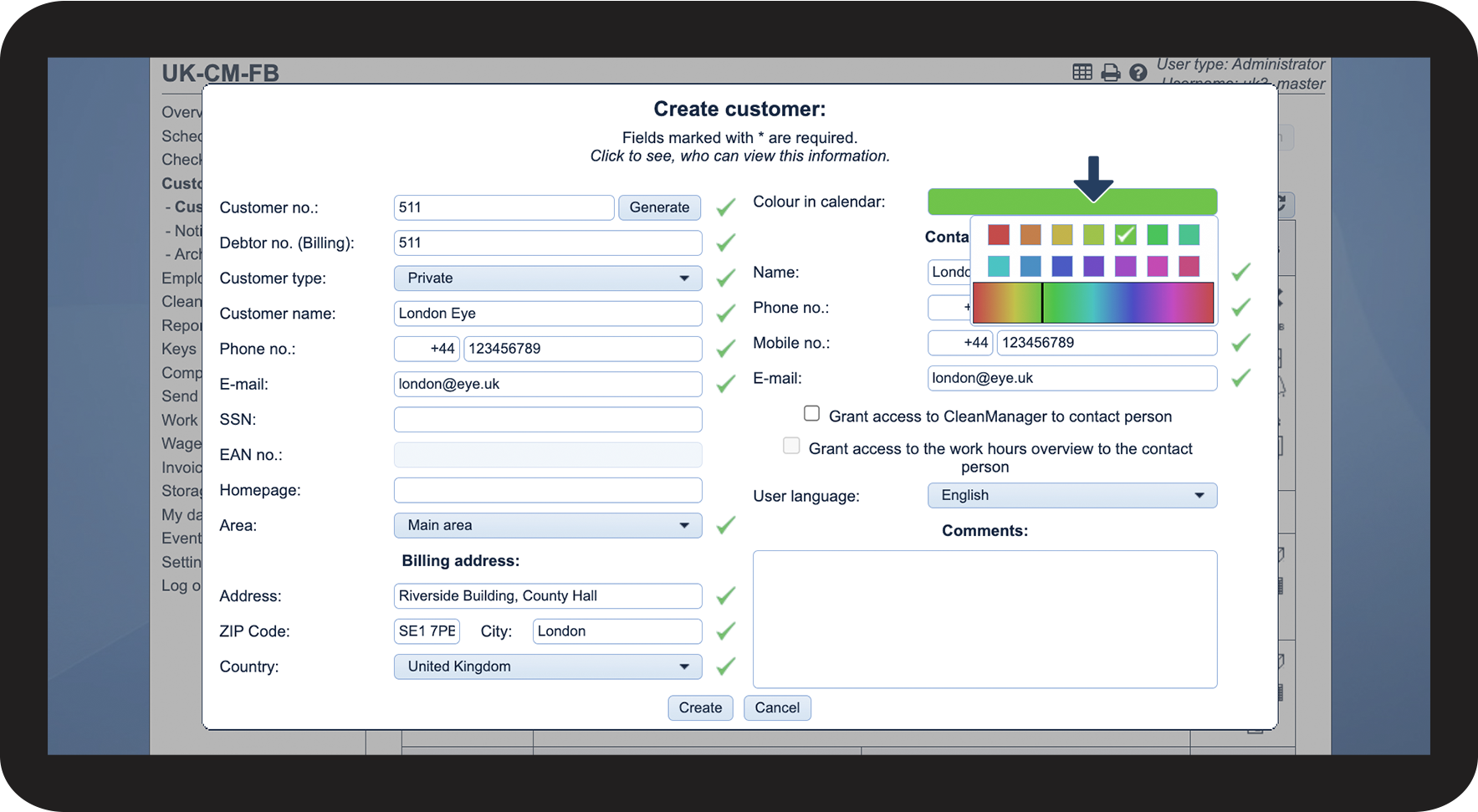Click the contact person E-mail field

click(1072, 378)
